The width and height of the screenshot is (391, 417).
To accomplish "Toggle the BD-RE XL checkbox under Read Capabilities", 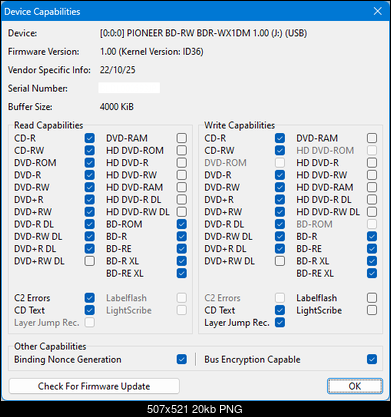I will click(182, 273).
